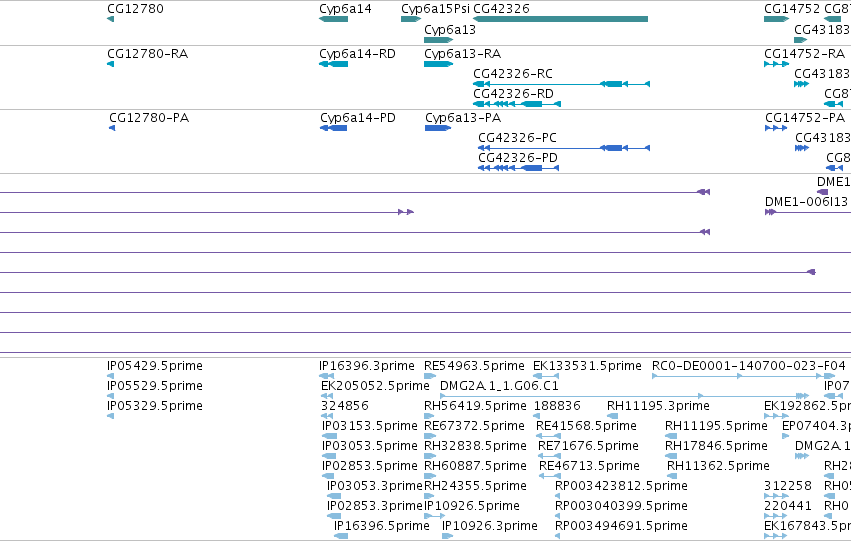Select the 324856 feature label

coord(345,406)
